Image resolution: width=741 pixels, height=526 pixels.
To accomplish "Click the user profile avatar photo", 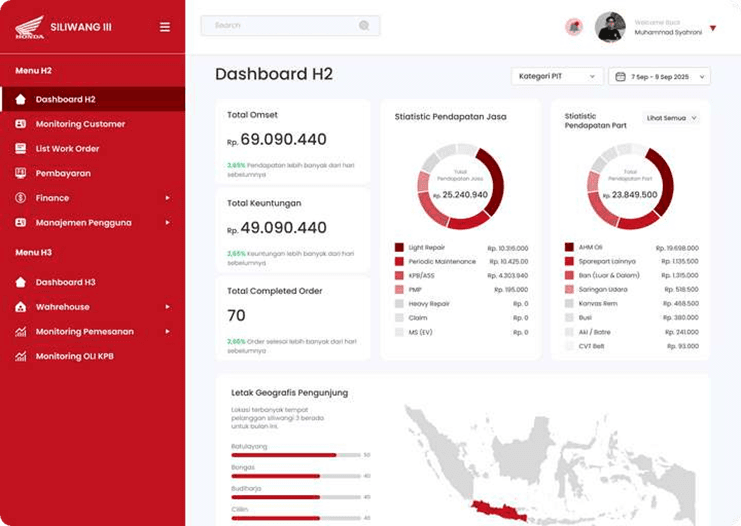I will 610,27.
